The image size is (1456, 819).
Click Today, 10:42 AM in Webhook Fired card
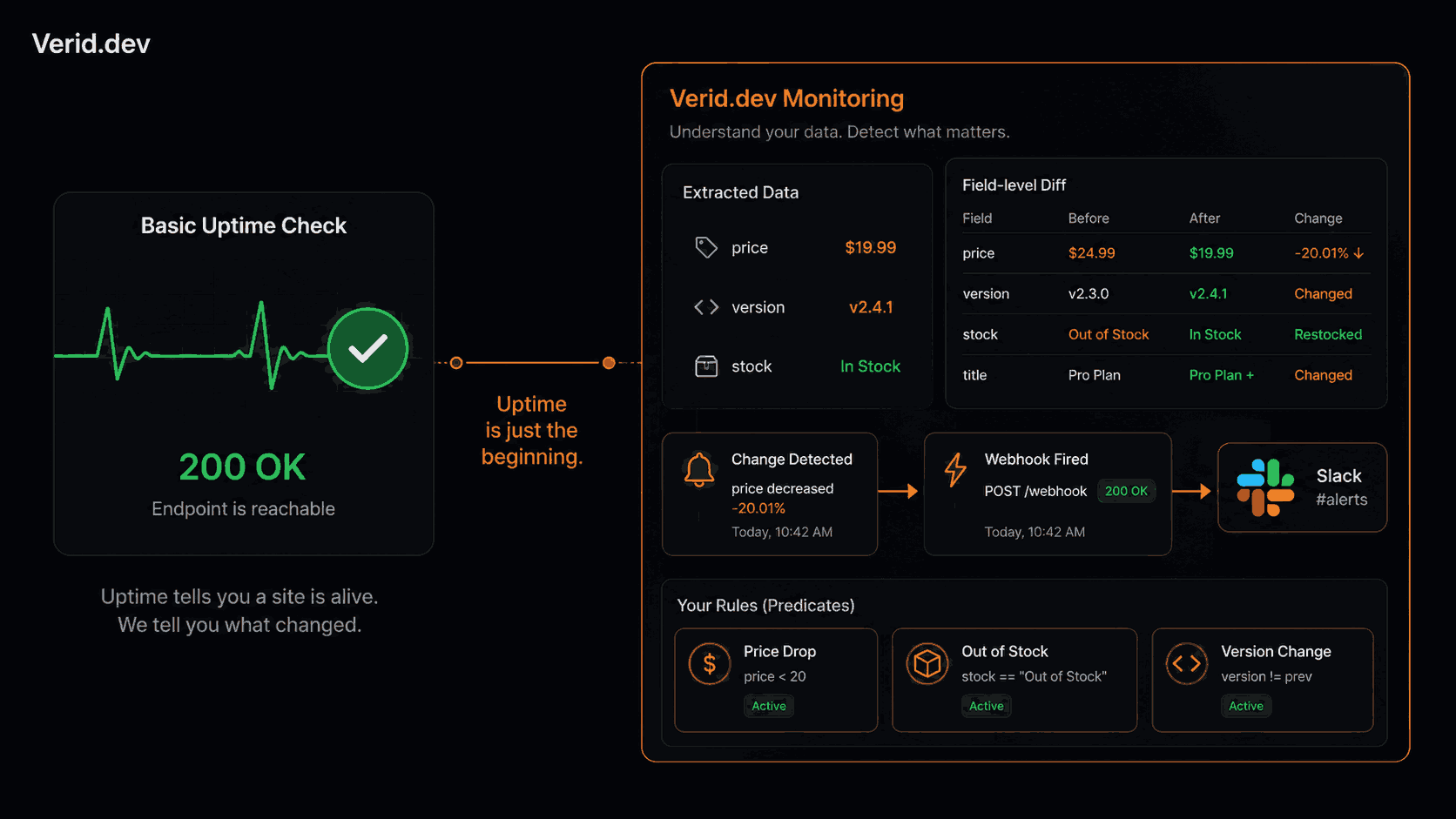1035,532
